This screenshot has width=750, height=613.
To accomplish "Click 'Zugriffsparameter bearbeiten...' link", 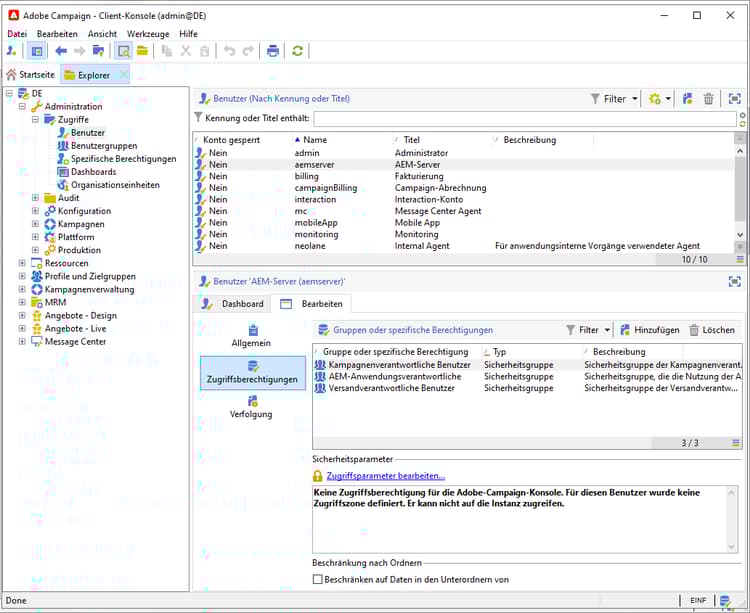I will 385,476.
